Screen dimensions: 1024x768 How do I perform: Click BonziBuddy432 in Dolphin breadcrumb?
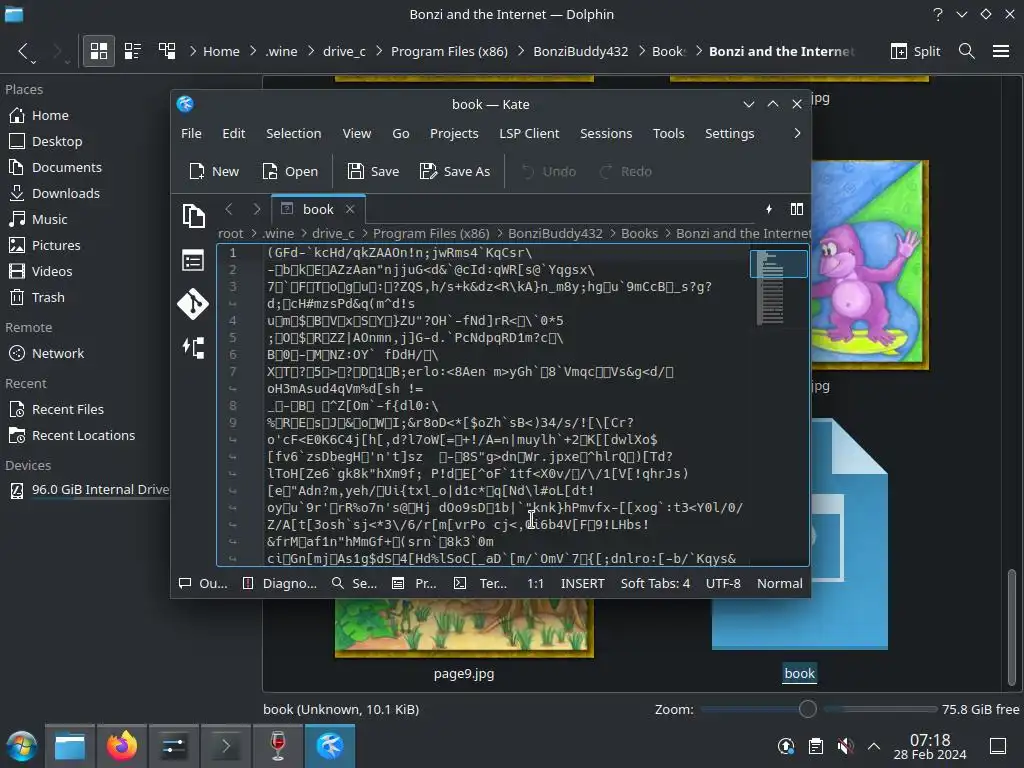click(581, 51)
